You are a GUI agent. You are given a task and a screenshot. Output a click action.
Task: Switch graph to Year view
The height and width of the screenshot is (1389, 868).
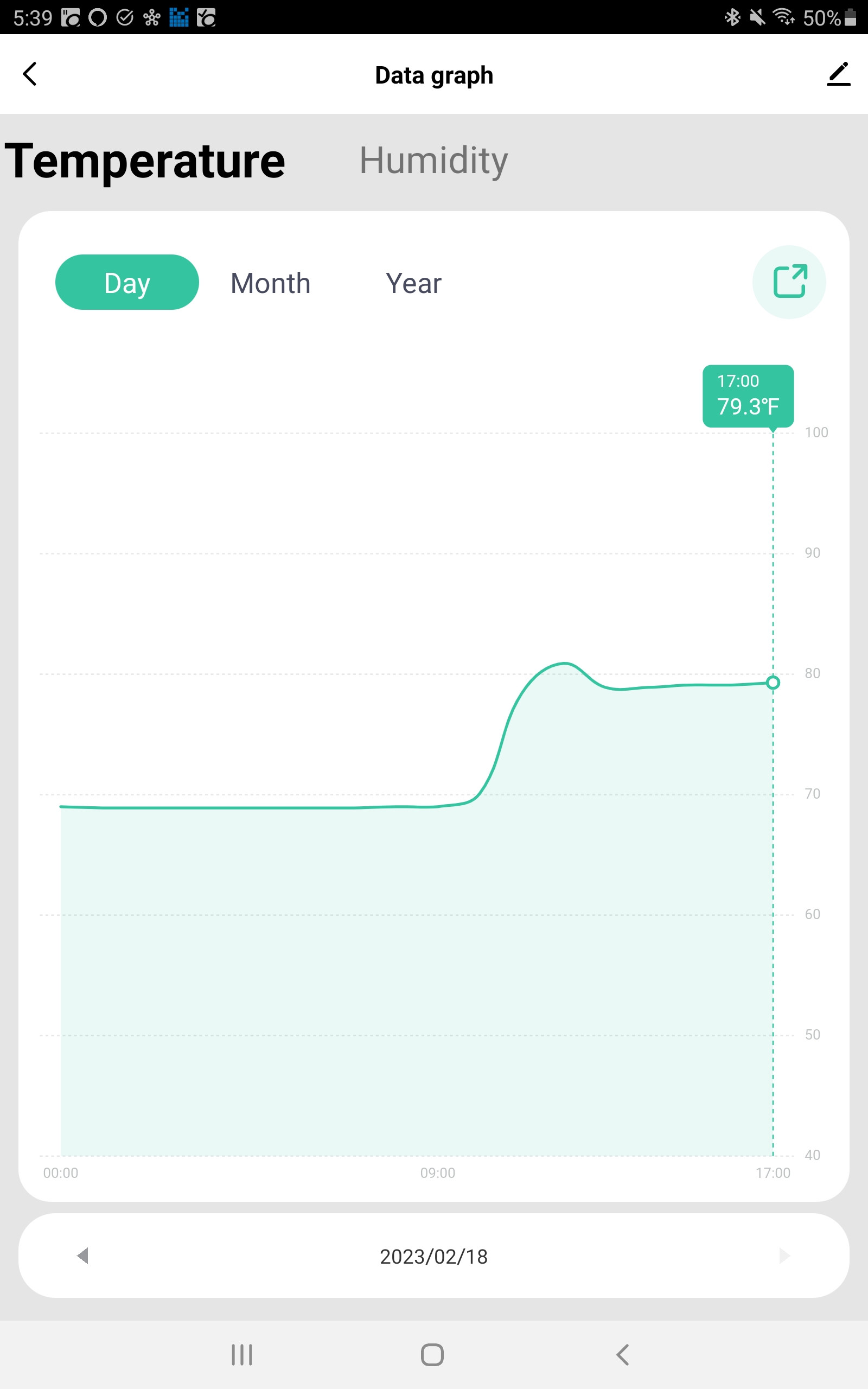coord(413,283)
